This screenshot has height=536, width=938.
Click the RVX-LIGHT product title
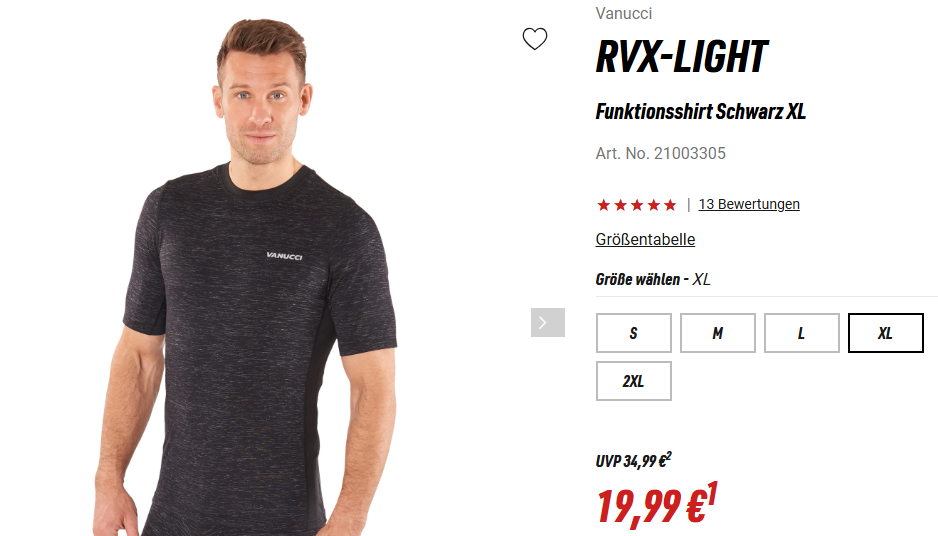tap(681, 57)
